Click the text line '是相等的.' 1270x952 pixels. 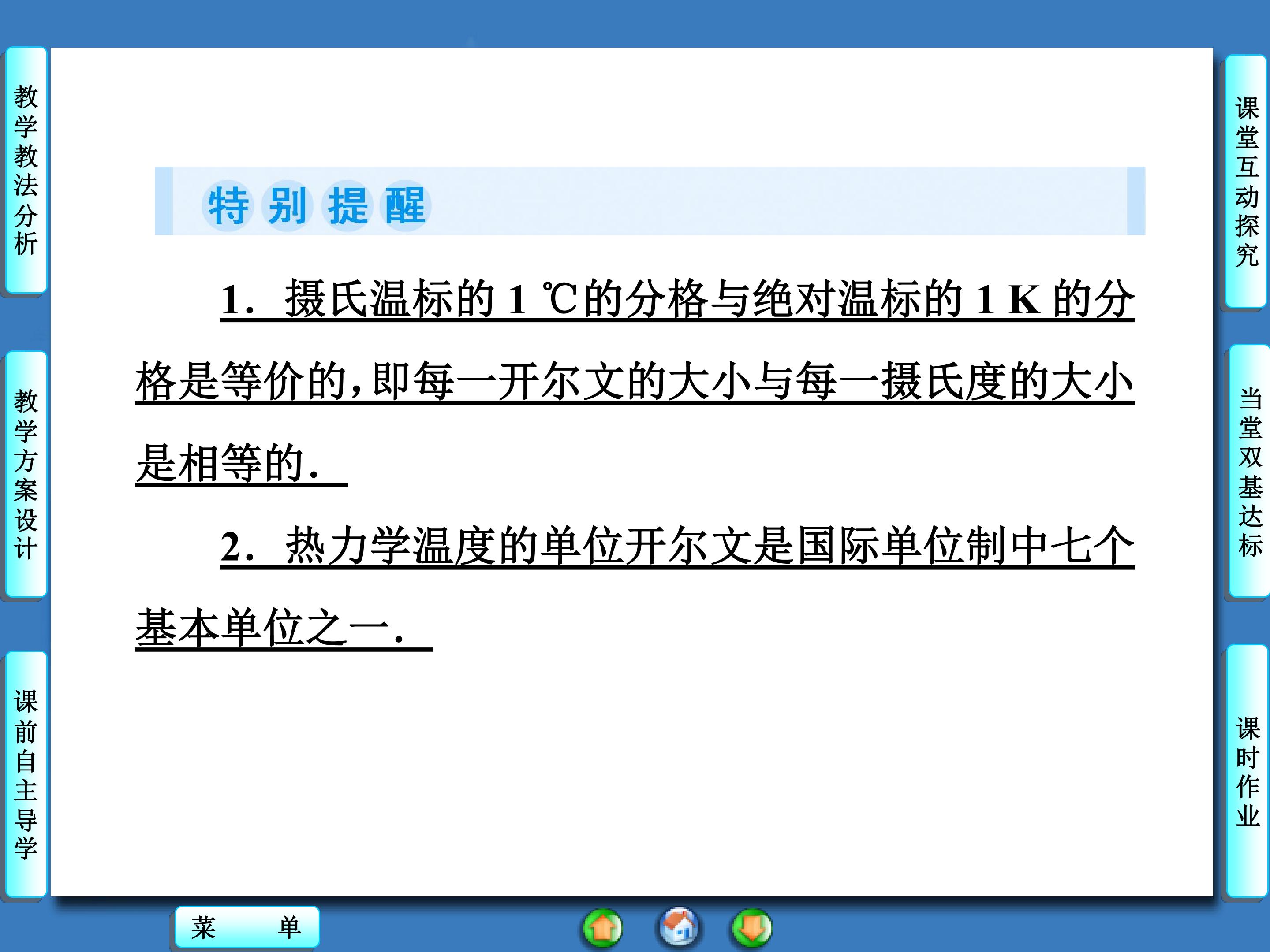coord(241,463)
